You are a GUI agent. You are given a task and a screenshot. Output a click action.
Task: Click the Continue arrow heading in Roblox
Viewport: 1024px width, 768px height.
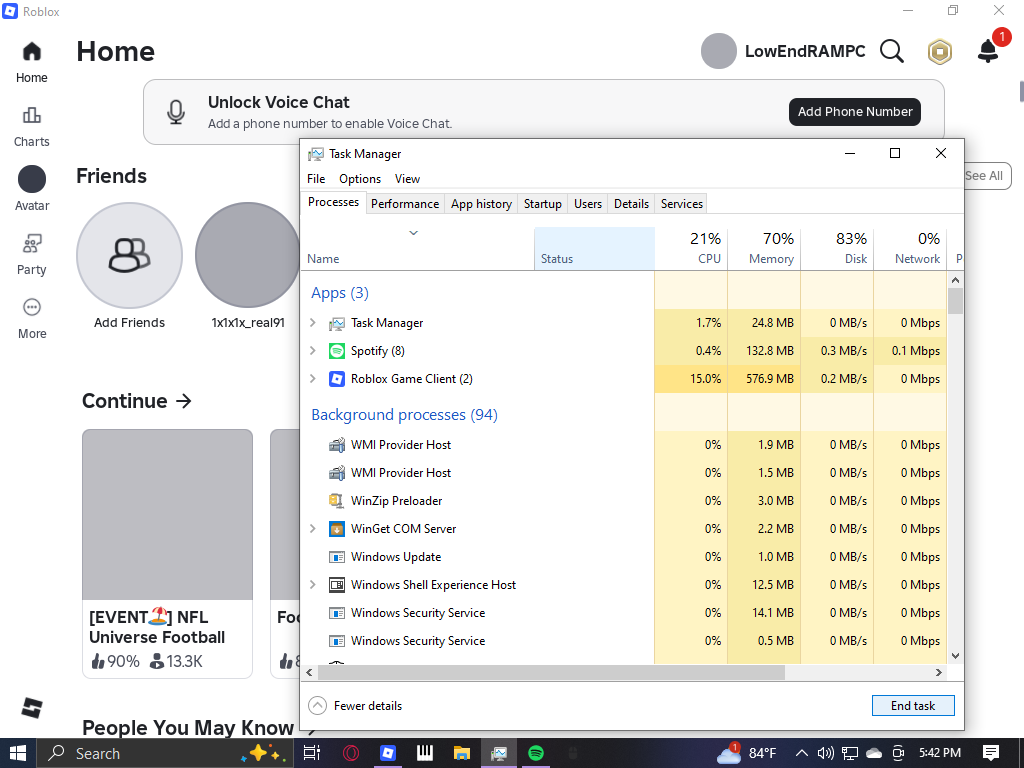coord(136,401)
